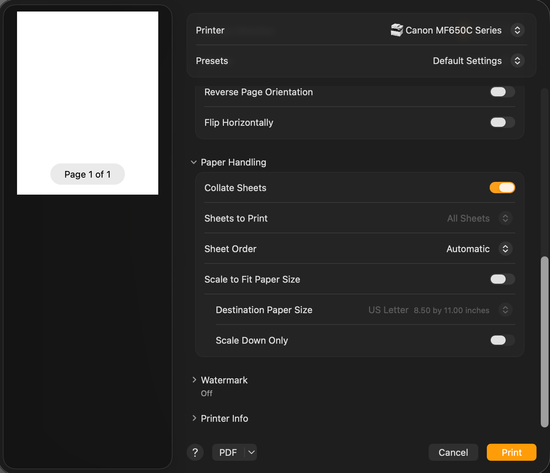Screen dimensions: 550x473
Task: Click the Canon printer icon
Action: pos(397,30)
